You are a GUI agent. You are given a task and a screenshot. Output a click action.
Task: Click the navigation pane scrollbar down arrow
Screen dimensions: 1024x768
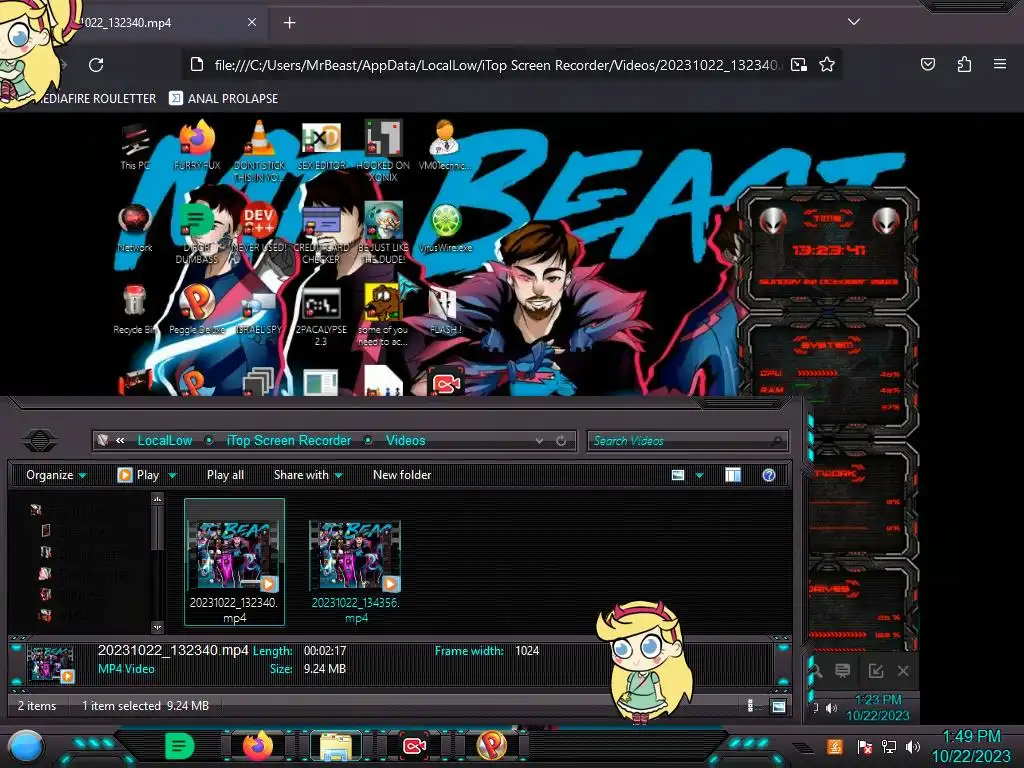coord(157,627)
